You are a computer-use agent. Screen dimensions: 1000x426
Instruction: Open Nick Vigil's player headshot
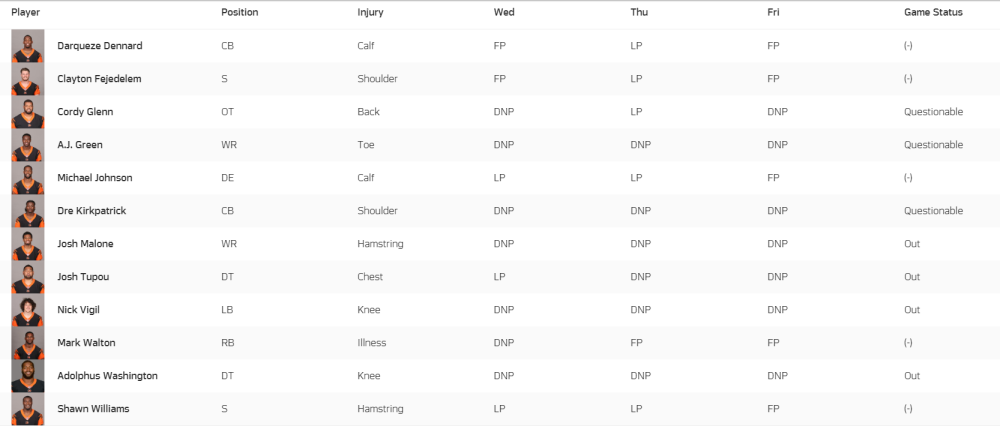27,310
